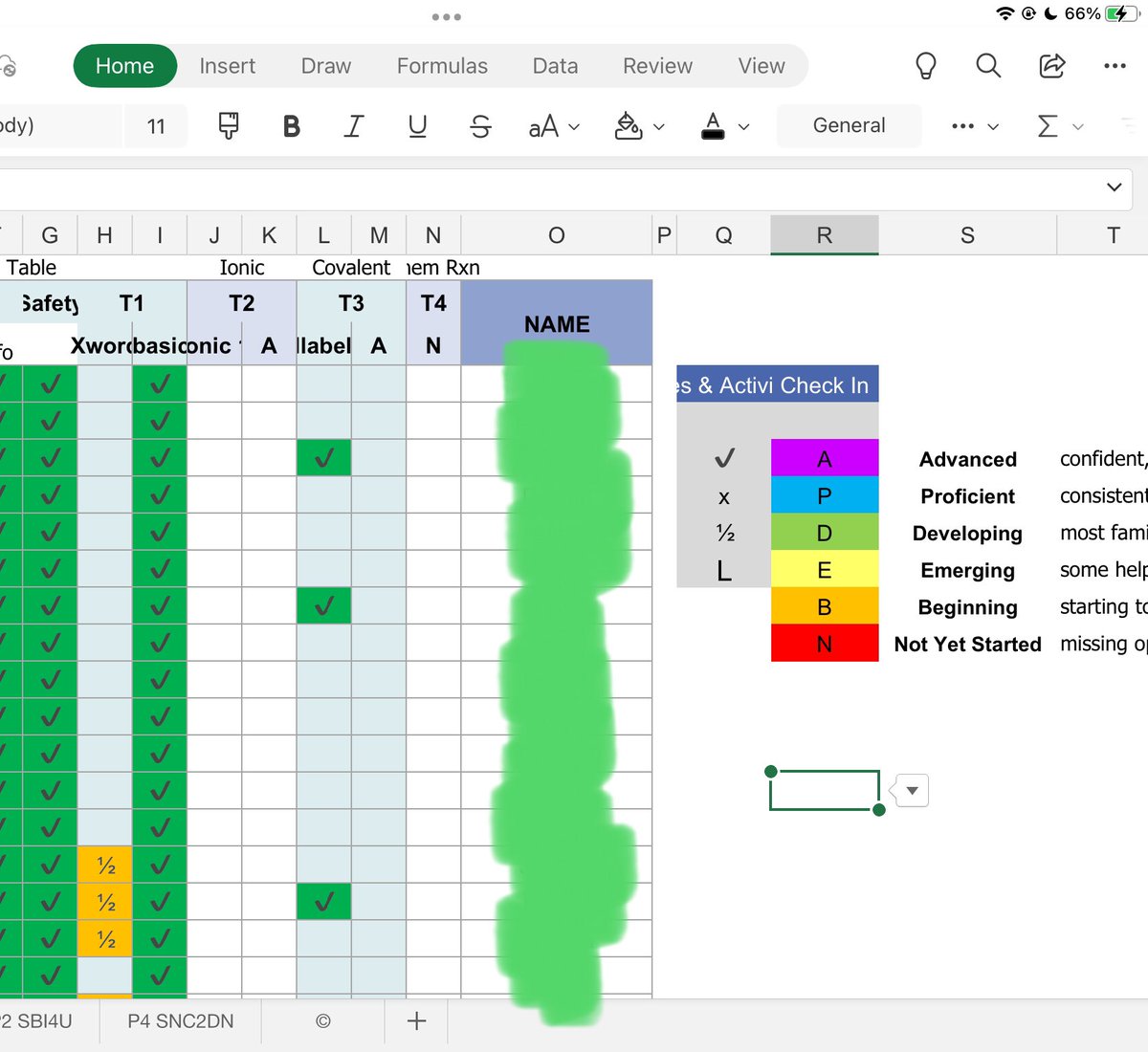Switch to the Formulas tab
Viewport: 1148px width, 1052px height.
click(x=442, y=66)
